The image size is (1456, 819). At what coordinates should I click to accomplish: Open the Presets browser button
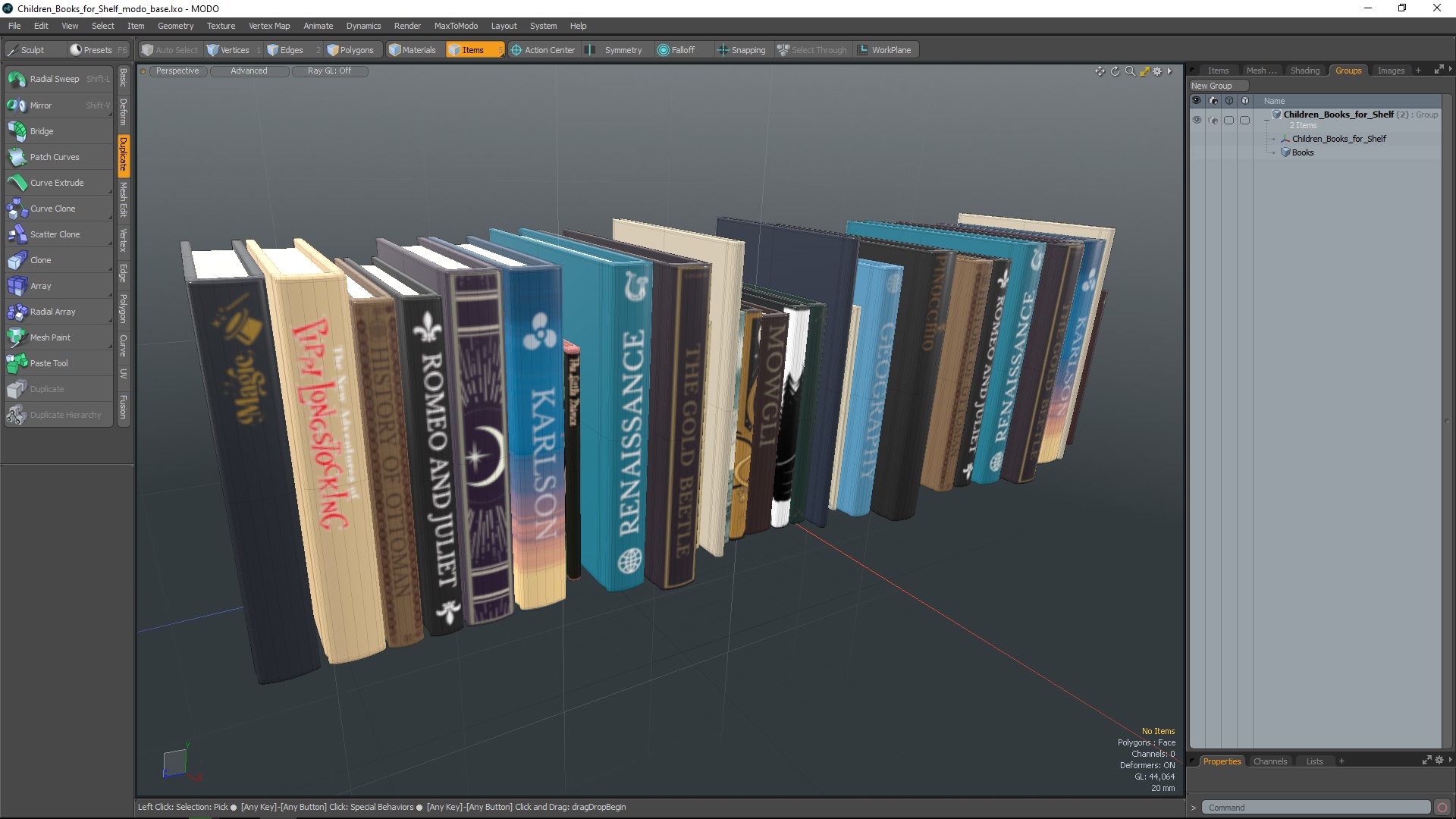point(98,50)
